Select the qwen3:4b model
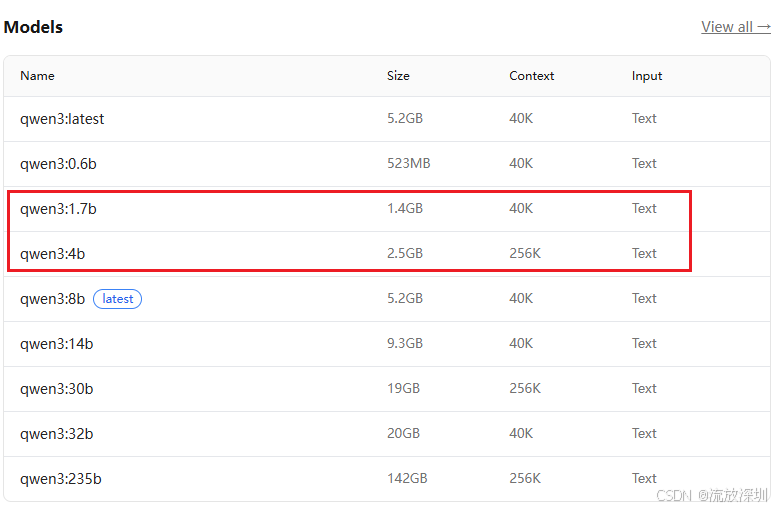Image resolution: width=775 pixels, height=509 pixels. (52, 254)
